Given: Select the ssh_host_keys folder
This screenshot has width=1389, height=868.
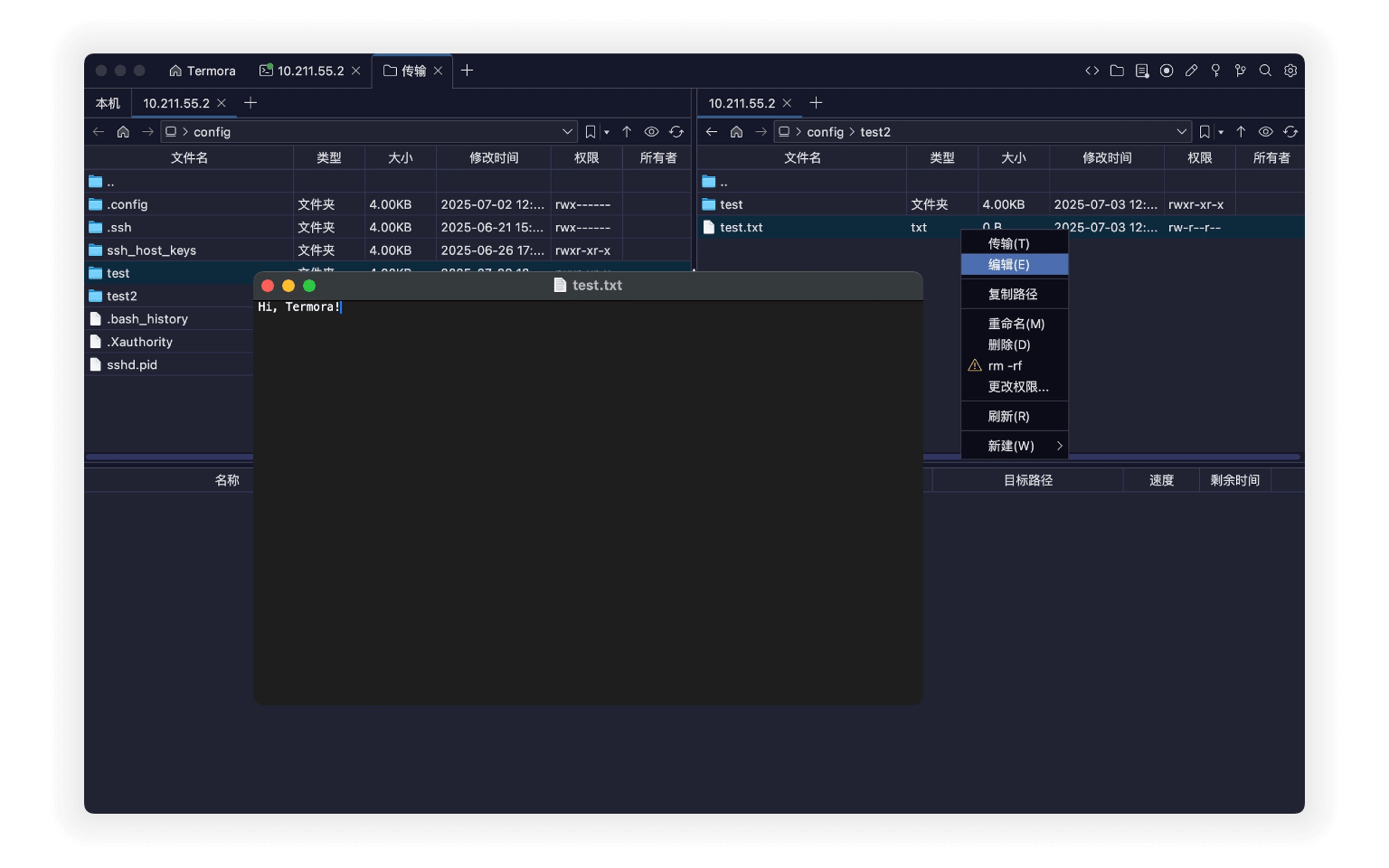Looking at the screenshot, I should tap(151, 250).
